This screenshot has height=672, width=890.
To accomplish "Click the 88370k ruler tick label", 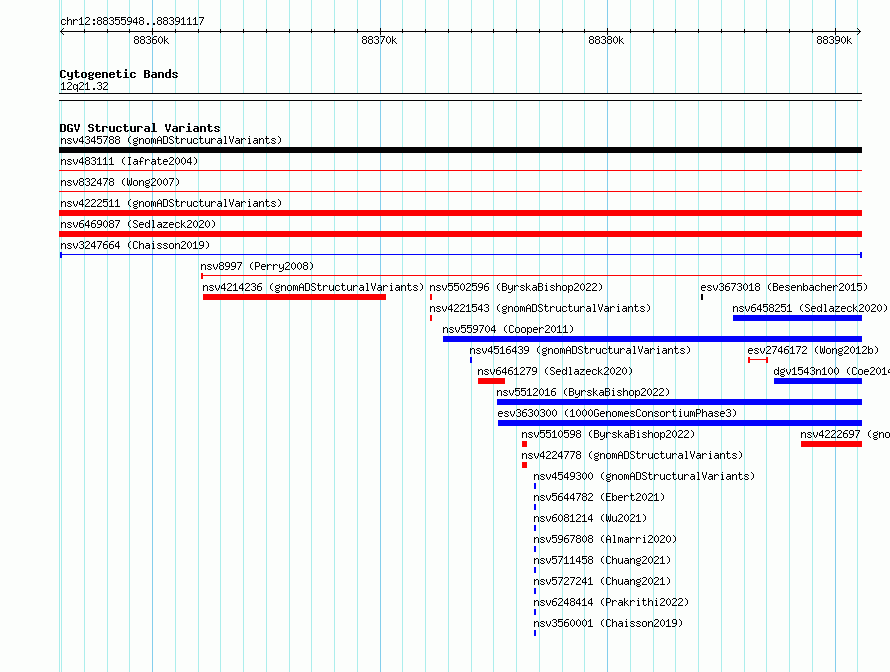I will [x=379, y=40].
